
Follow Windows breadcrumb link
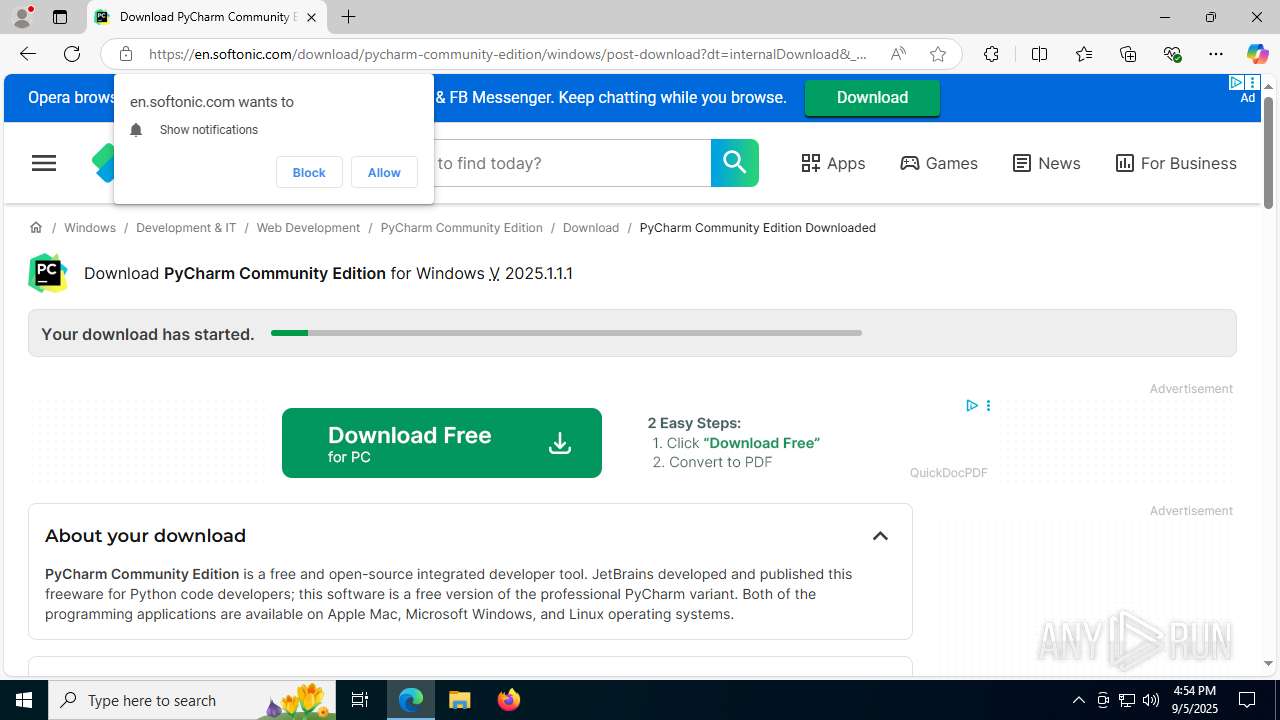90,228
